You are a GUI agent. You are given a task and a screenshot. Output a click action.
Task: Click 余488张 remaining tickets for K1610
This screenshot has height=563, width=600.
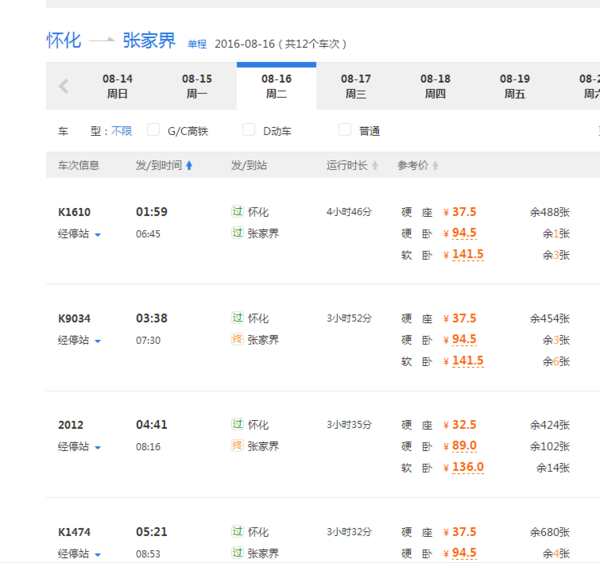tap(550, 212)
